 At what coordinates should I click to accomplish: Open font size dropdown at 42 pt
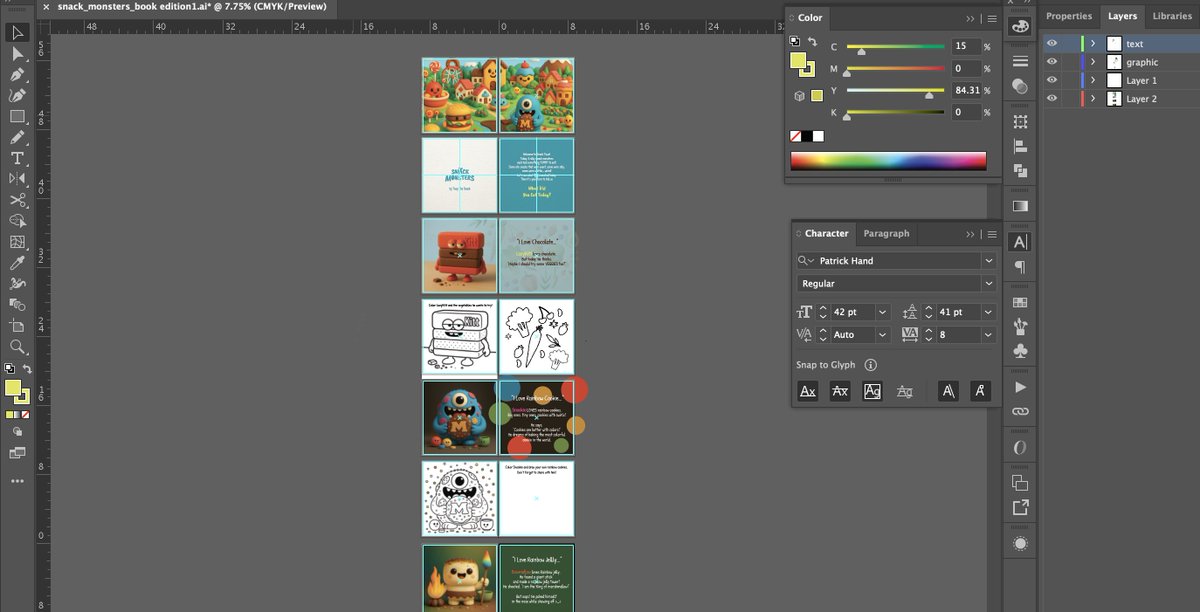coord(883,312)
